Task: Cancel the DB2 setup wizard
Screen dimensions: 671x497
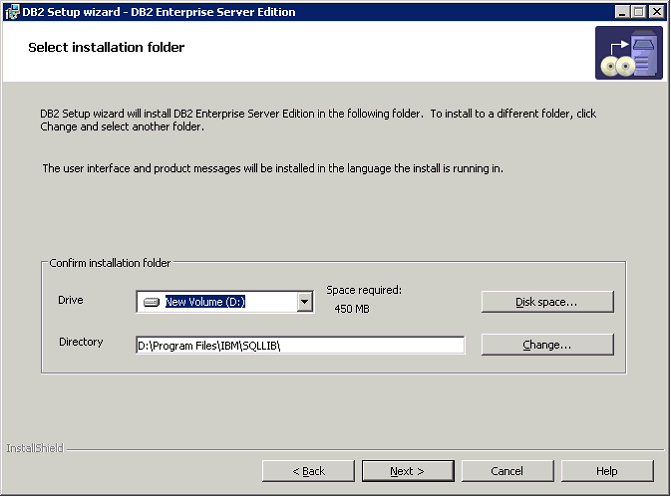Action: coord(508,471)
